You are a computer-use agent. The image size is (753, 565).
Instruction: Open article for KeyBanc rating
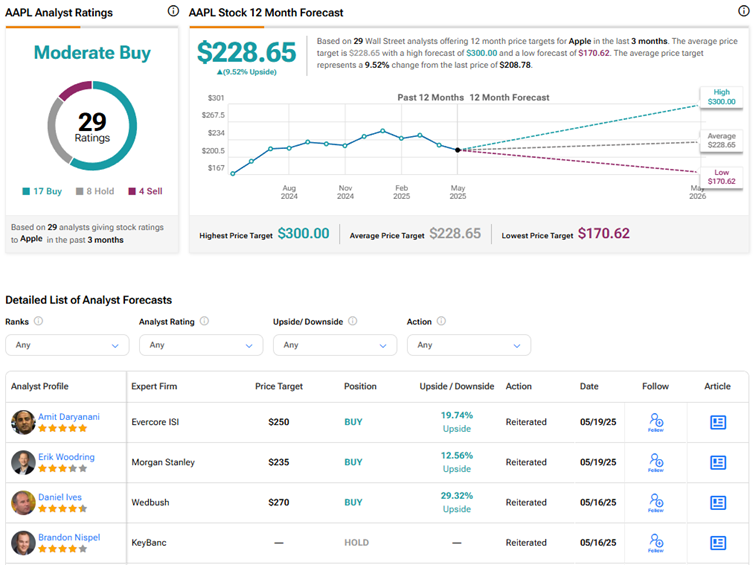718,543
